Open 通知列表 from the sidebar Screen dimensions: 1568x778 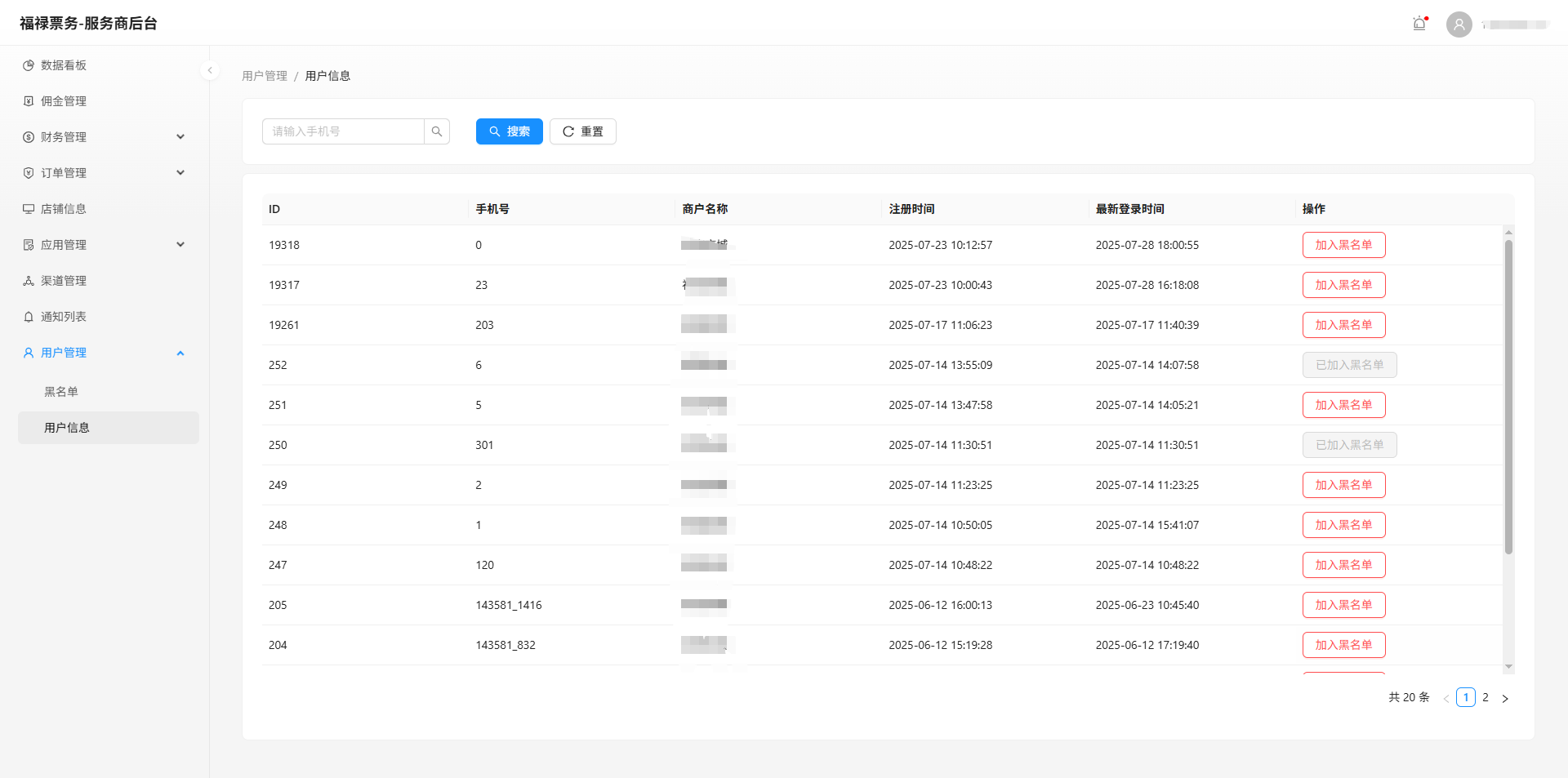(64, 317)
